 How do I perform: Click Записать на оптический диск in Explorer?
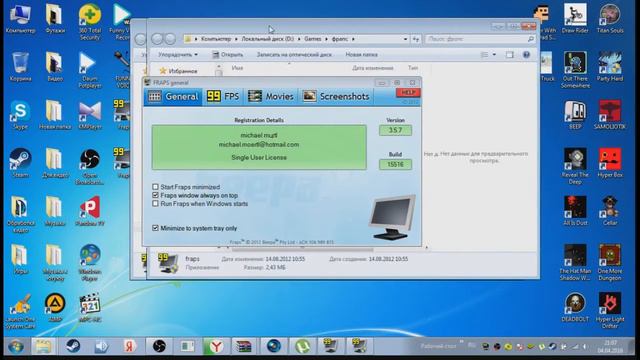click(x=294, y=54)
